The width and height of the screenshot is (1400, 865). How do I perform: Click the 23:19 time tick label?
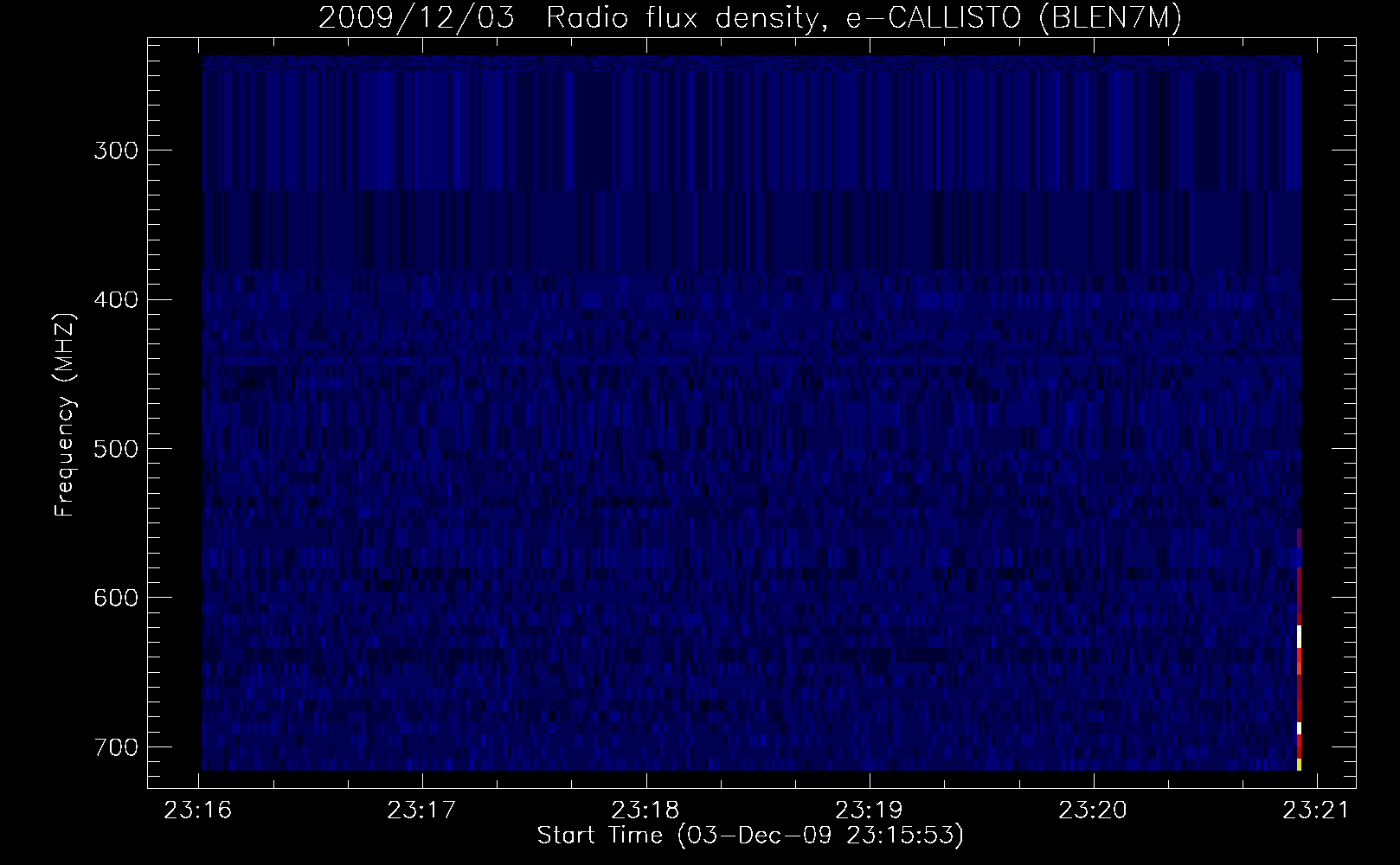click(x=870, y=811)
